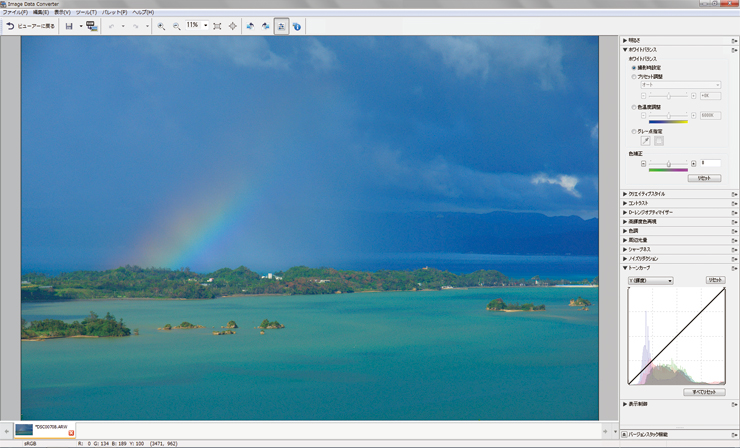Click the zoom in magnifier icon

[161, 26]
